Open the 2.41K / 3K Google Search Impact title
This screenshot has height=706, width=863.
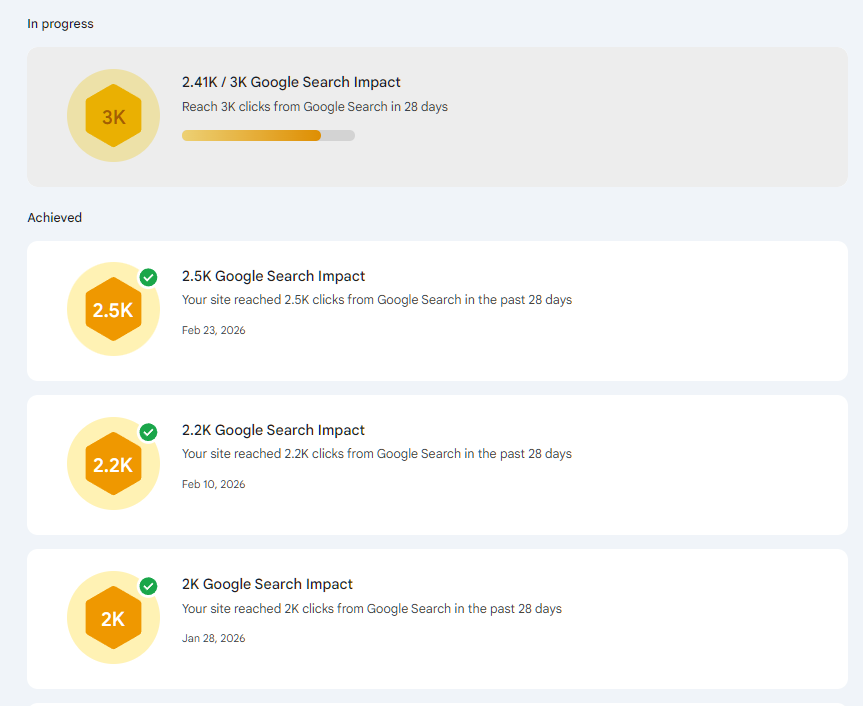pos(291,82)
